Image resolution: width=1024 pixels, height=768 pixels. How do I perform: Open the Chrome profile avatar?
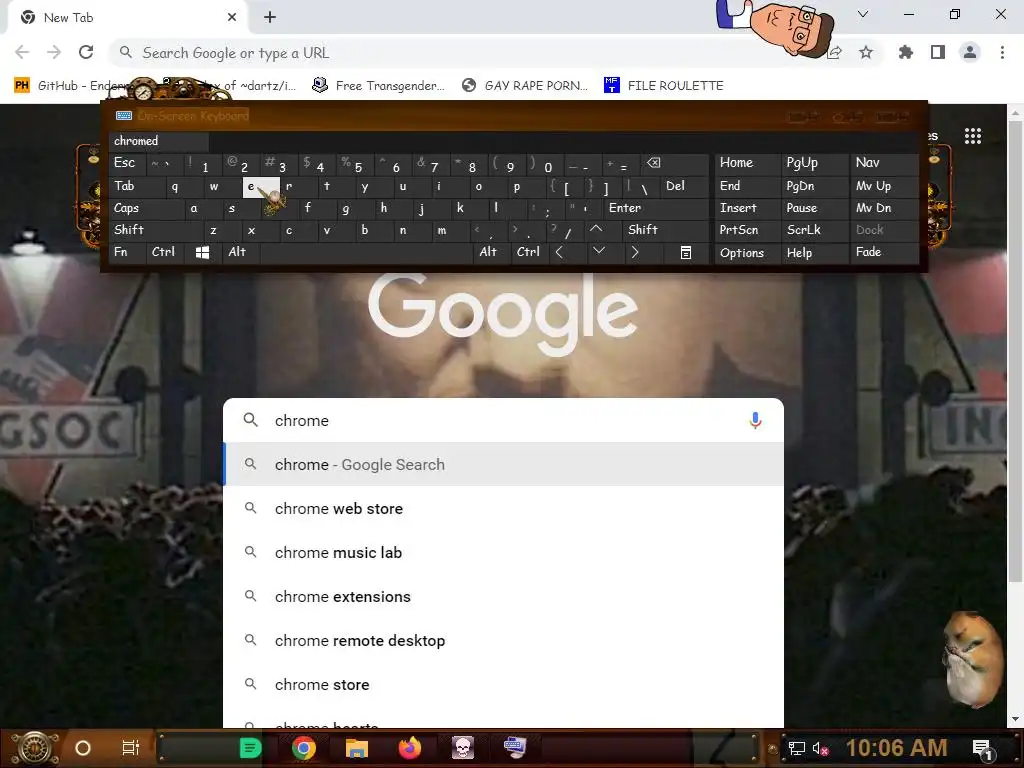[x=970, y=52]
